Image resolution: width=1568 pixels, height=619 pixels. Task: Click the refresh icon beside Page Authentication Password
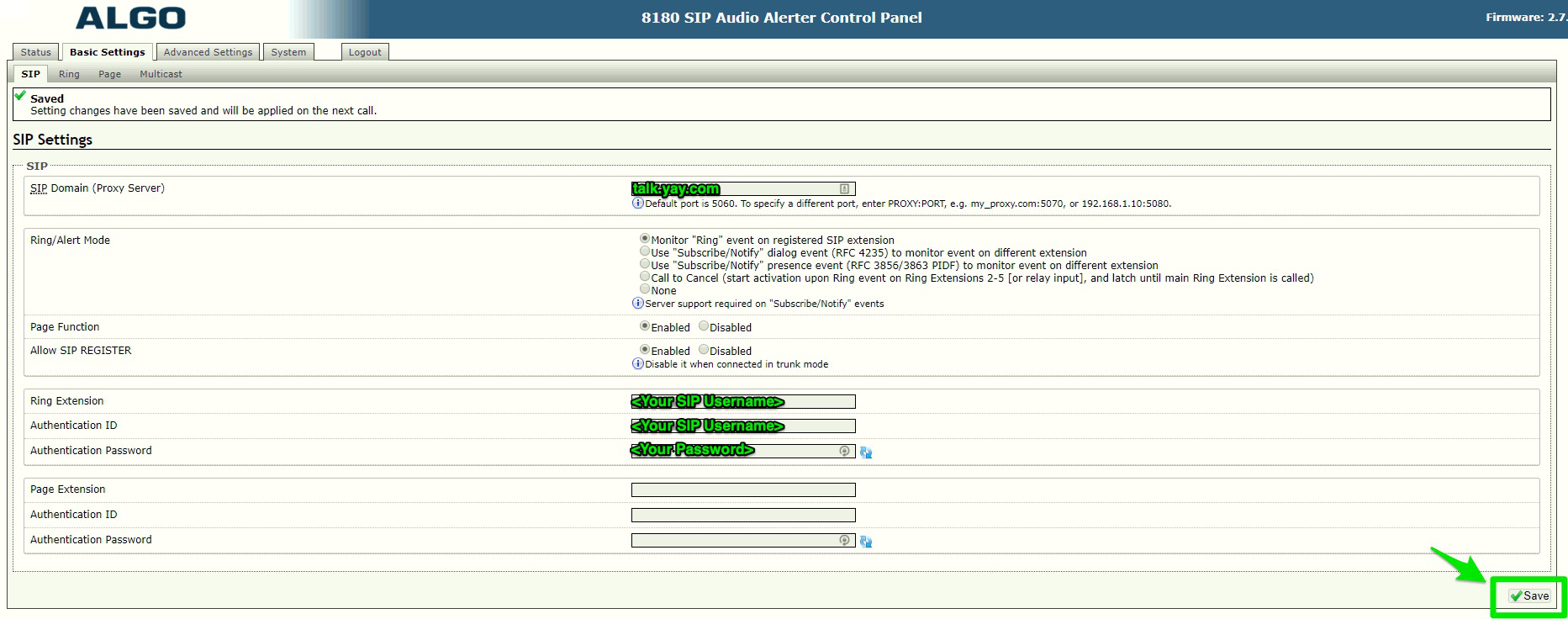tap(866, 542)
